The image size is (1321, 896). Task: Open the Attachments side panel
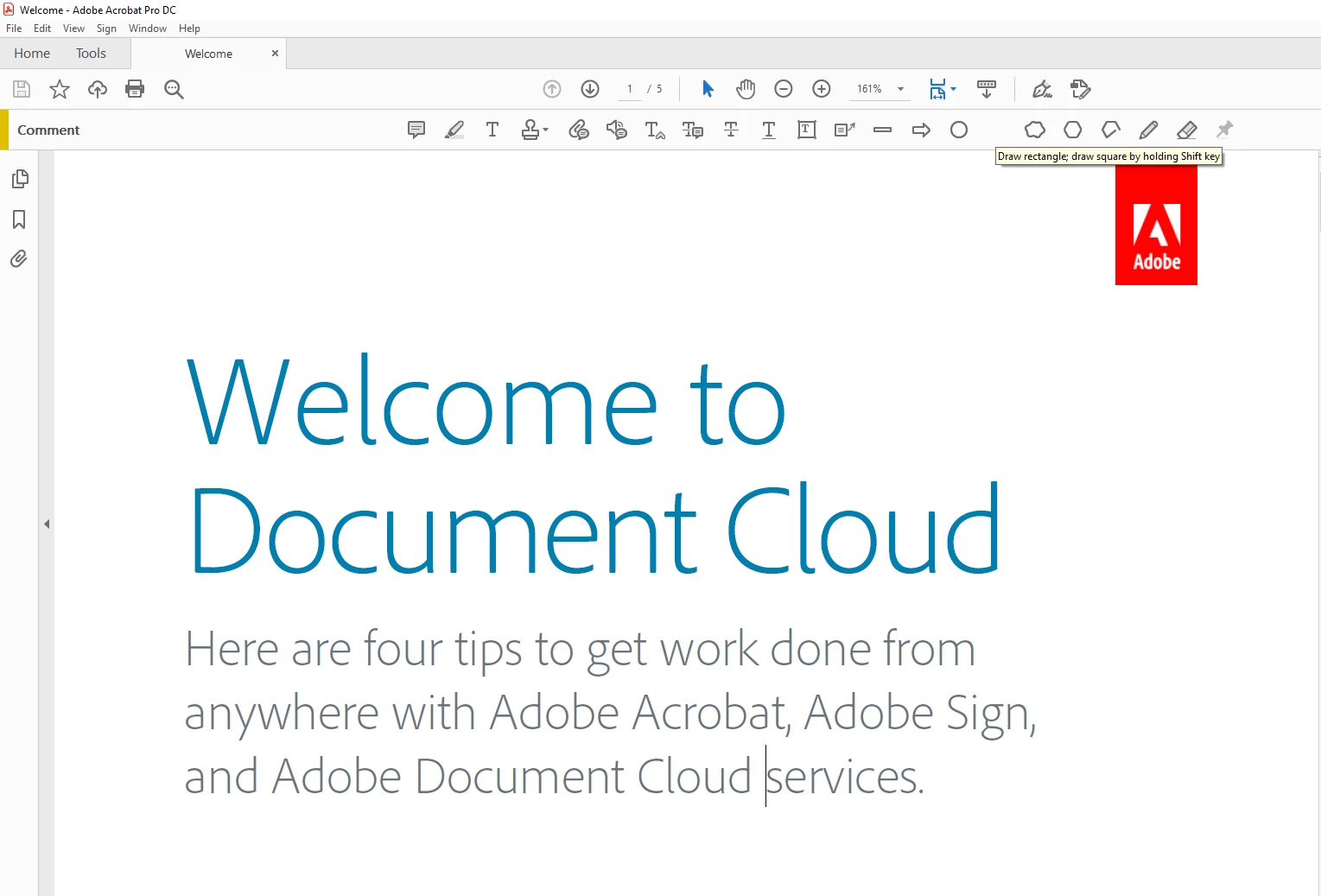pyautogui.click(x=19, y=258)
